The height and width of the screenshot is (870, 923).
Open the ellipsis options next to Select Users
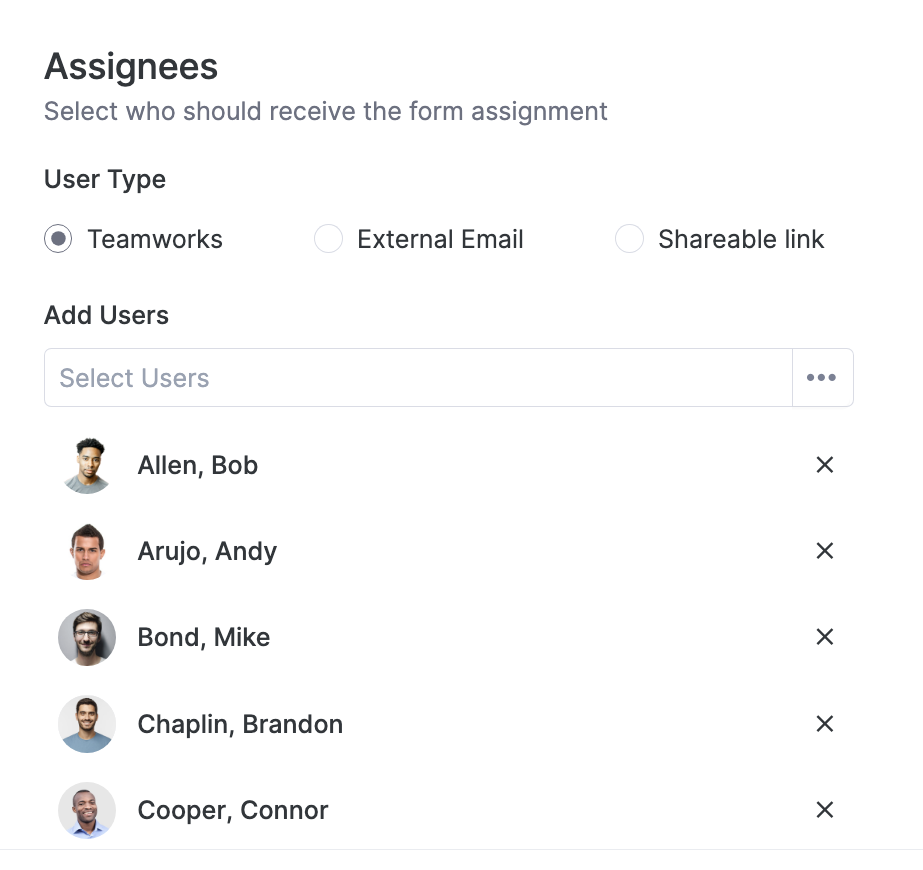click(x=821, y=377)
